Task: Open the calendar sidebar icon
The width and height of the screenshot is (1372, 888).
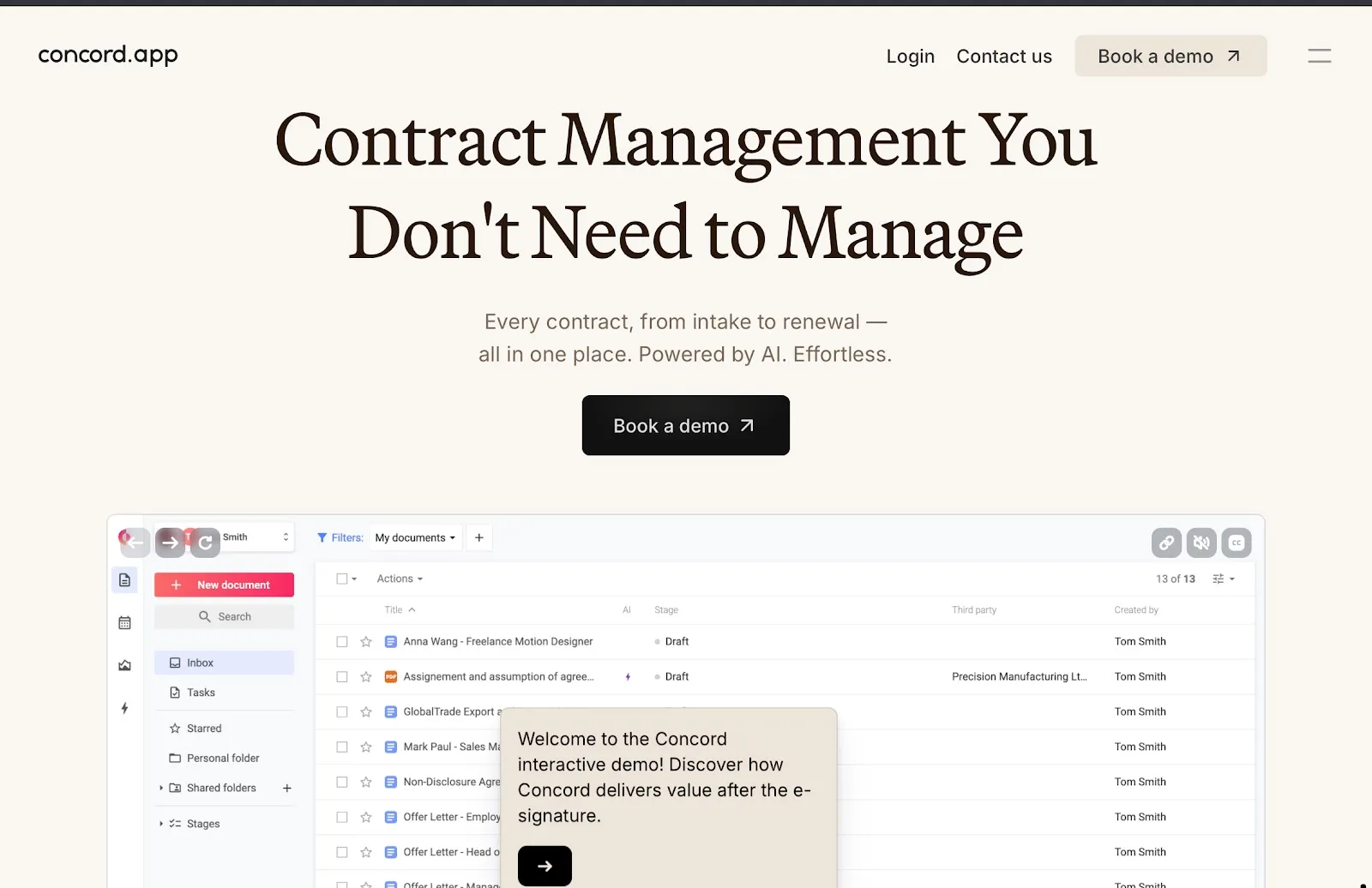Action: click(125, 622)
